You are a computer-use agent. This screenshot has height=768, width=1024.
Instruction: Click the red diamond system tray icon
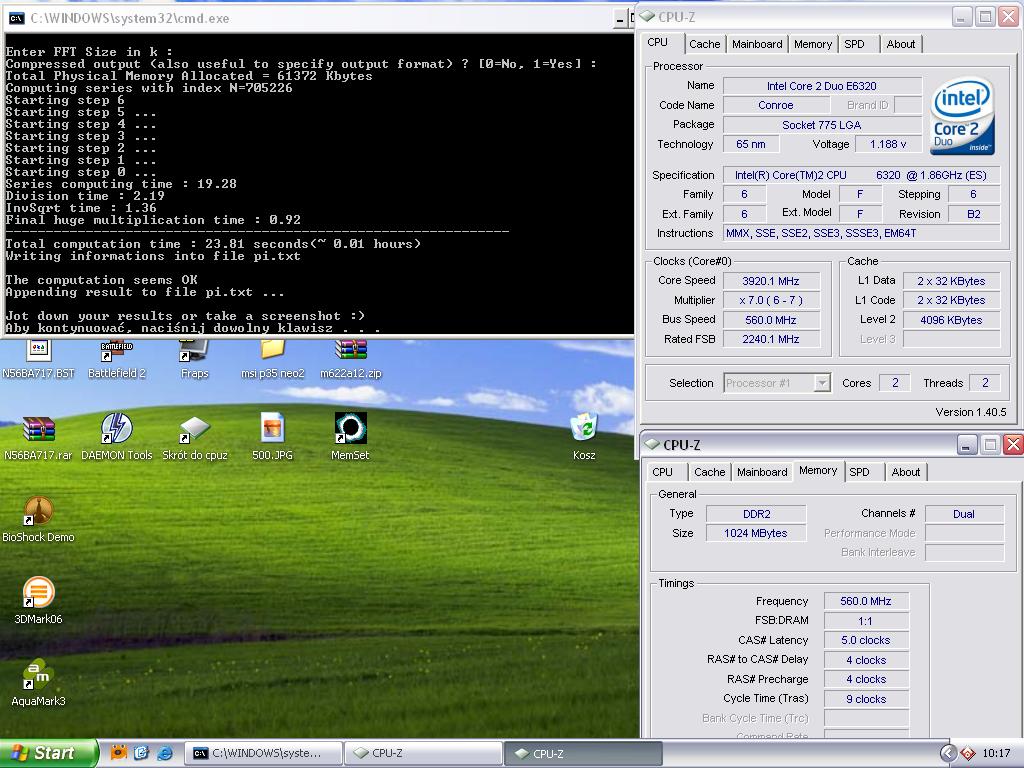pyautogui.click(x=968, y=754)
